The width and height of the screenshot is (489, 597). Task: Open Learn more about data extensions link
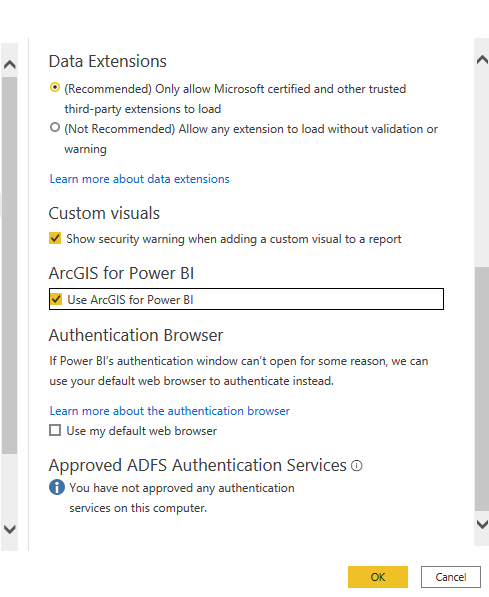pos(140,179)
